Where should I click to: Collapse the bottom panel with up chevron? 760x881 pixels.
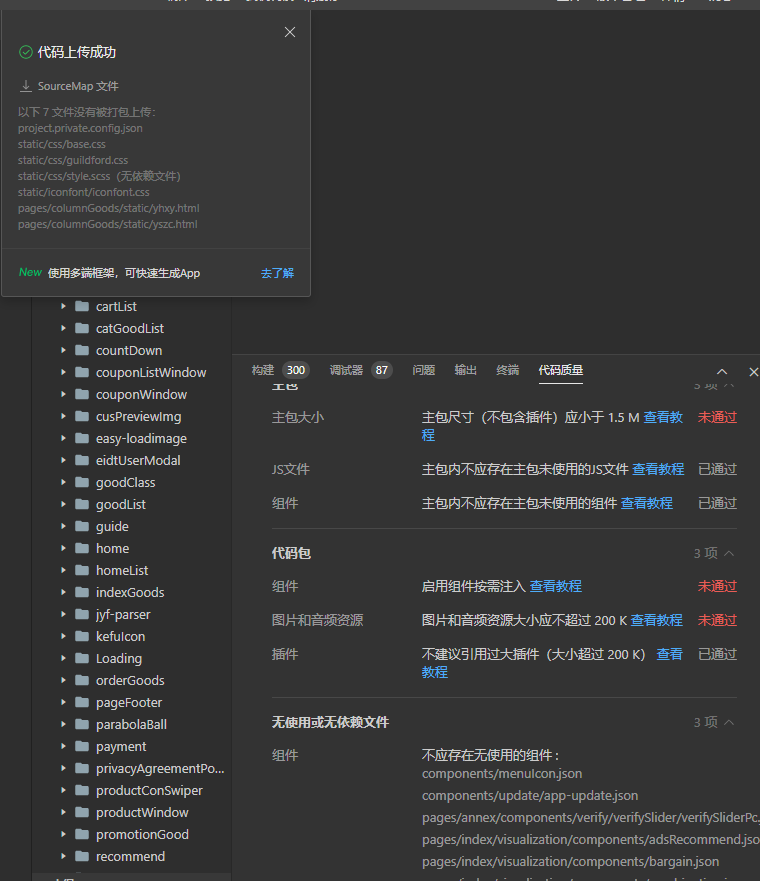(x=722, y=372)
